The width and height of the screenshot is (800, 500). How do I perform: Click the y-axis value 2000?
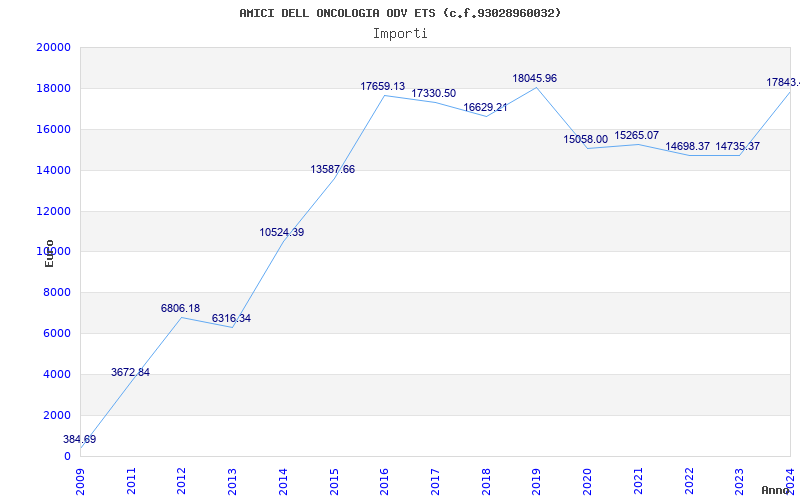[x=57, y=415]
